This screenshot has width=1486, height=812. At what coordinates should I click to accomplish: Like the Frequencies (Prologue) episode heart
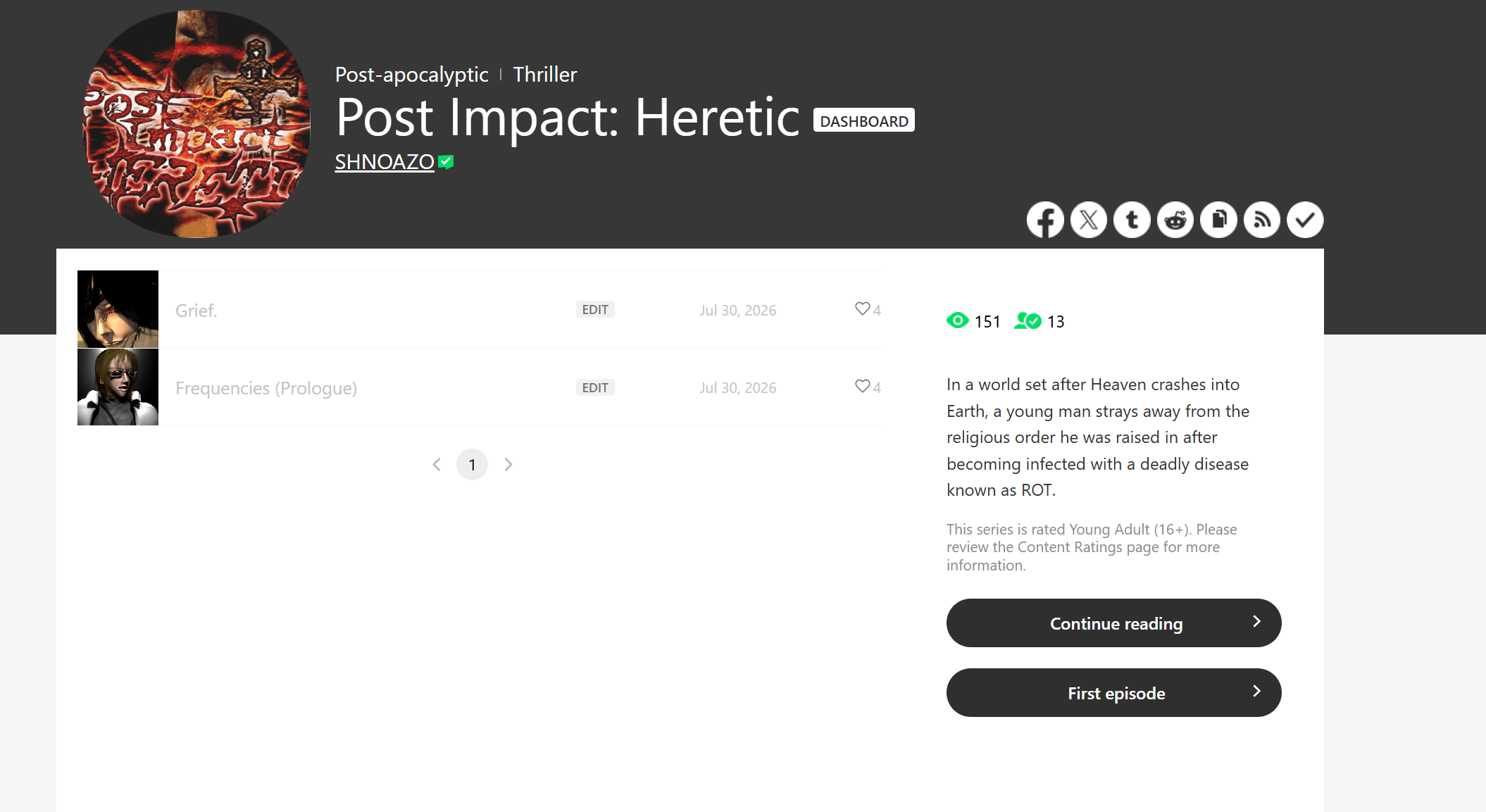tap(862, 387)
